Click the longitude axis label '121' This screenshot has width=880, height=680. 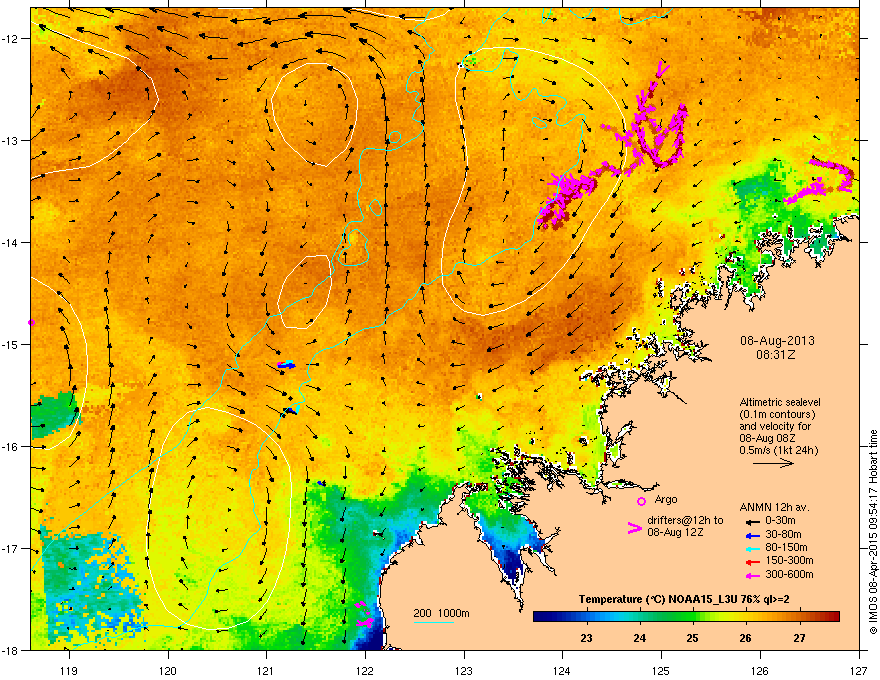click(x=266, y=670)
